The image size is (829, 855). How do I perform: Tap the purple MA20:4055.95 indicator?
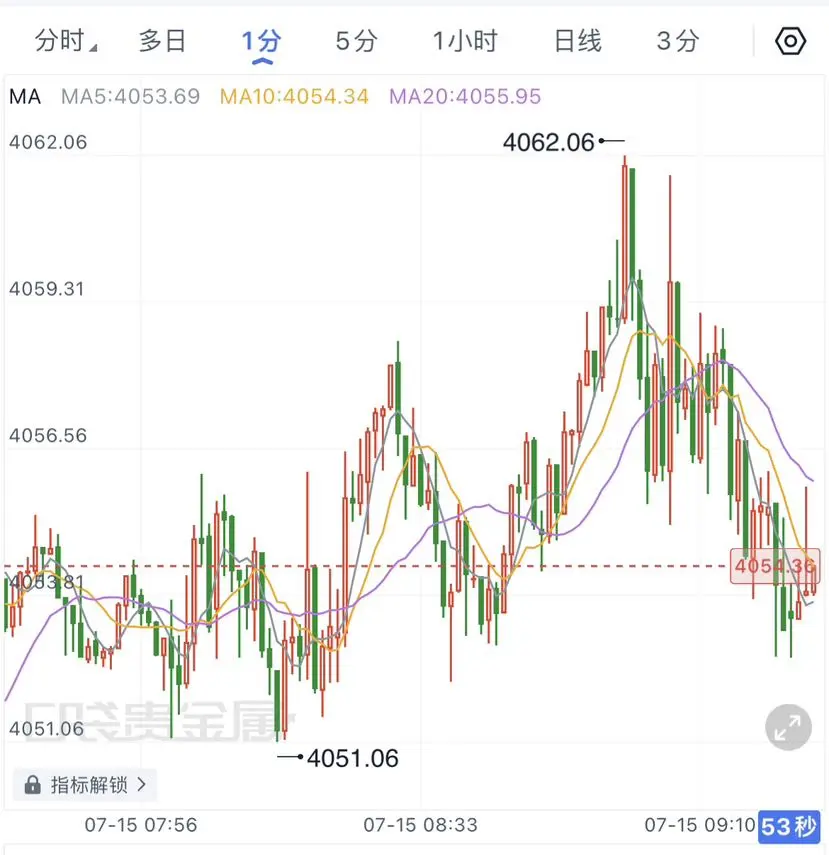[465, 97]
